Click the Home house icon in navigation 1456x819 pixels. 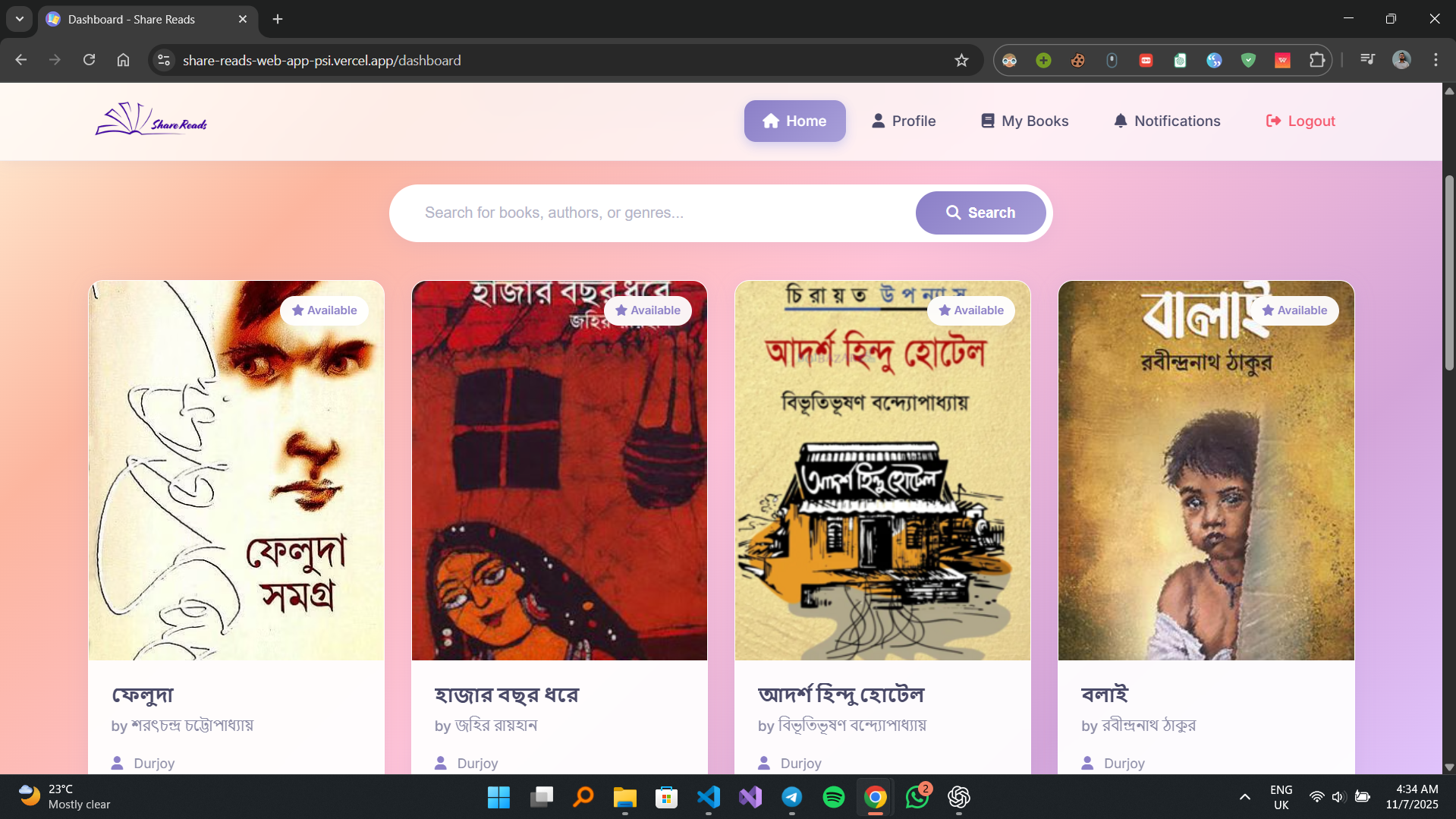tap(771, 121)
